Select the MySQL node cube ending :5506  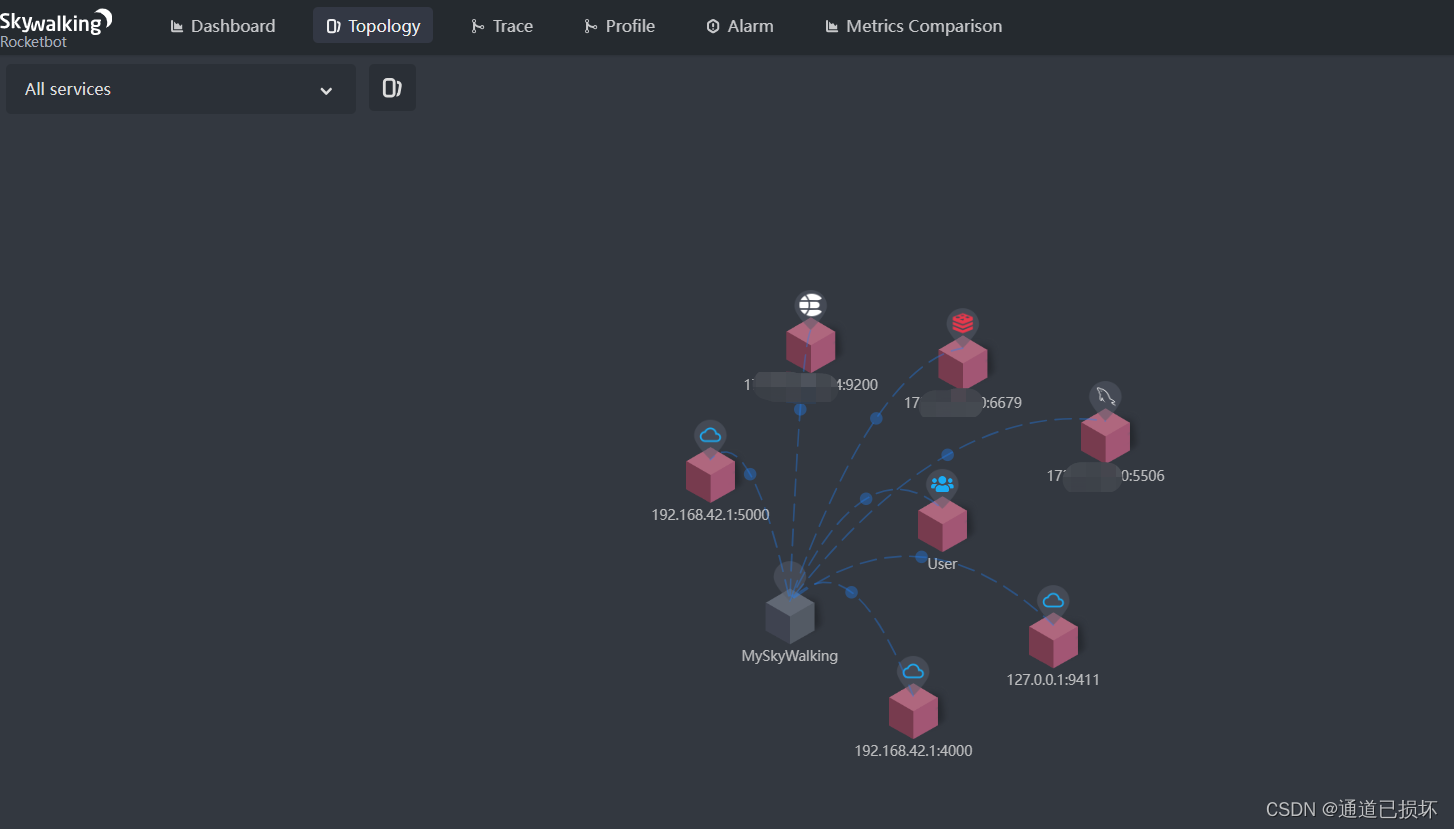[x=1105, y=437]
